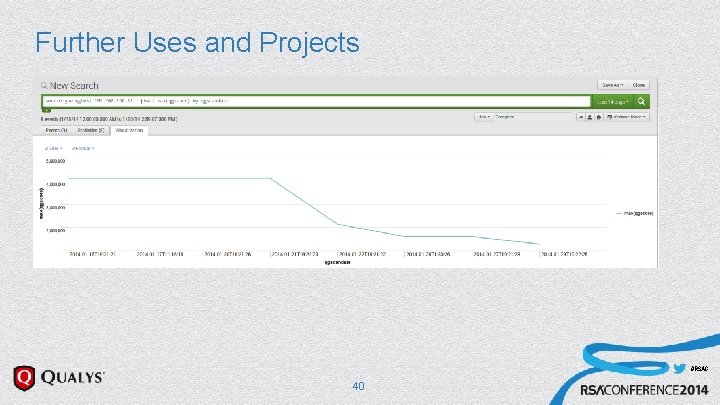Click the Qualys logo
The image size is (720, 405).
click(59, 377)
